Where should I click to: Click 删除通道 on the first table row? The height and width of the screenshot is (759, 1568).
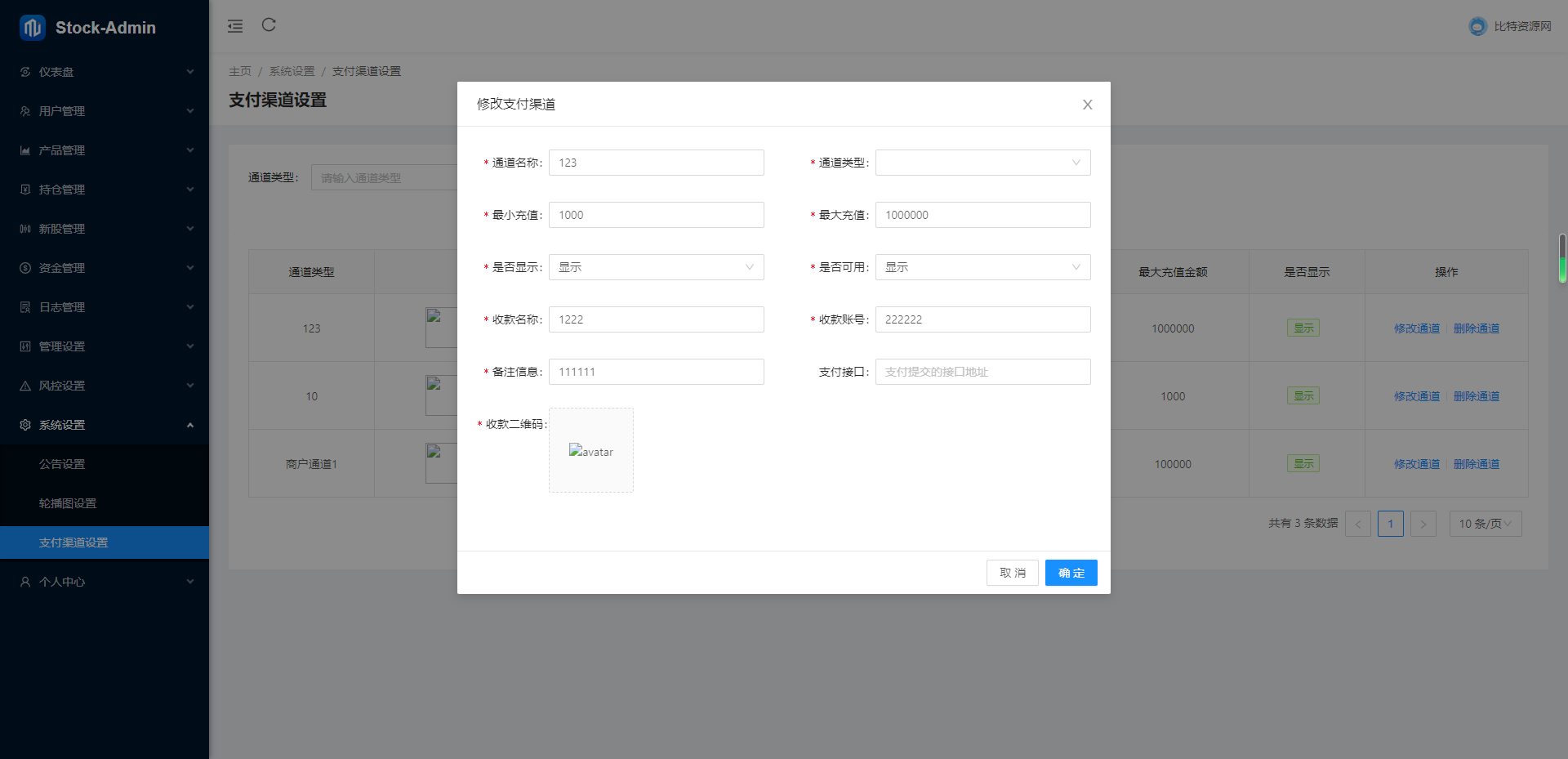[x=1477, y=327]
